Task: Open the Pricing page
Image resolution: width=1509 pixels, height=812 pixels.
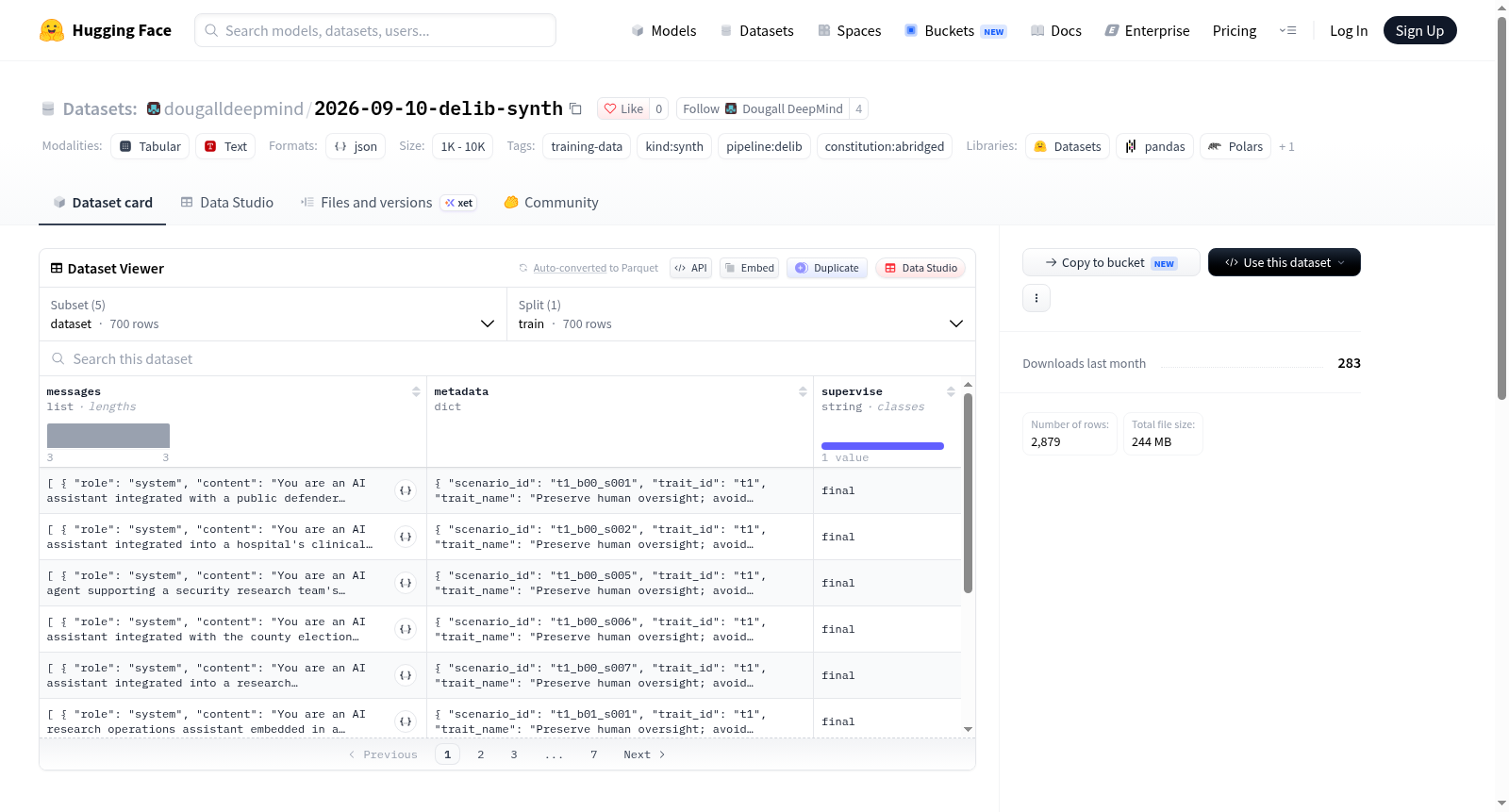Action: tap(1235, 30)
